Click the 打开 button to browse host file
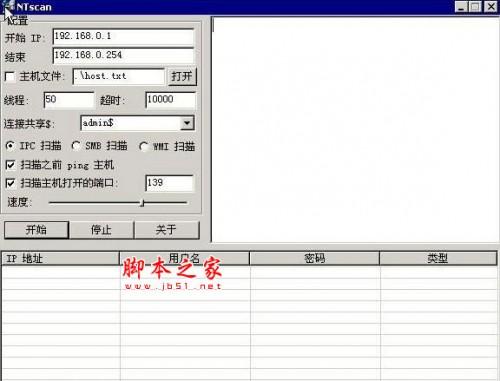This screenshot has width=500, height=381. pos(182,77)
